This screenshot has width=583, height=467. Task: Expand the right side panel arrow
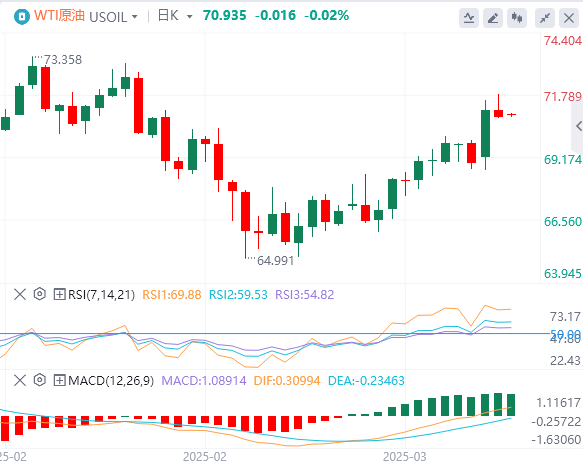coord(578,126)
